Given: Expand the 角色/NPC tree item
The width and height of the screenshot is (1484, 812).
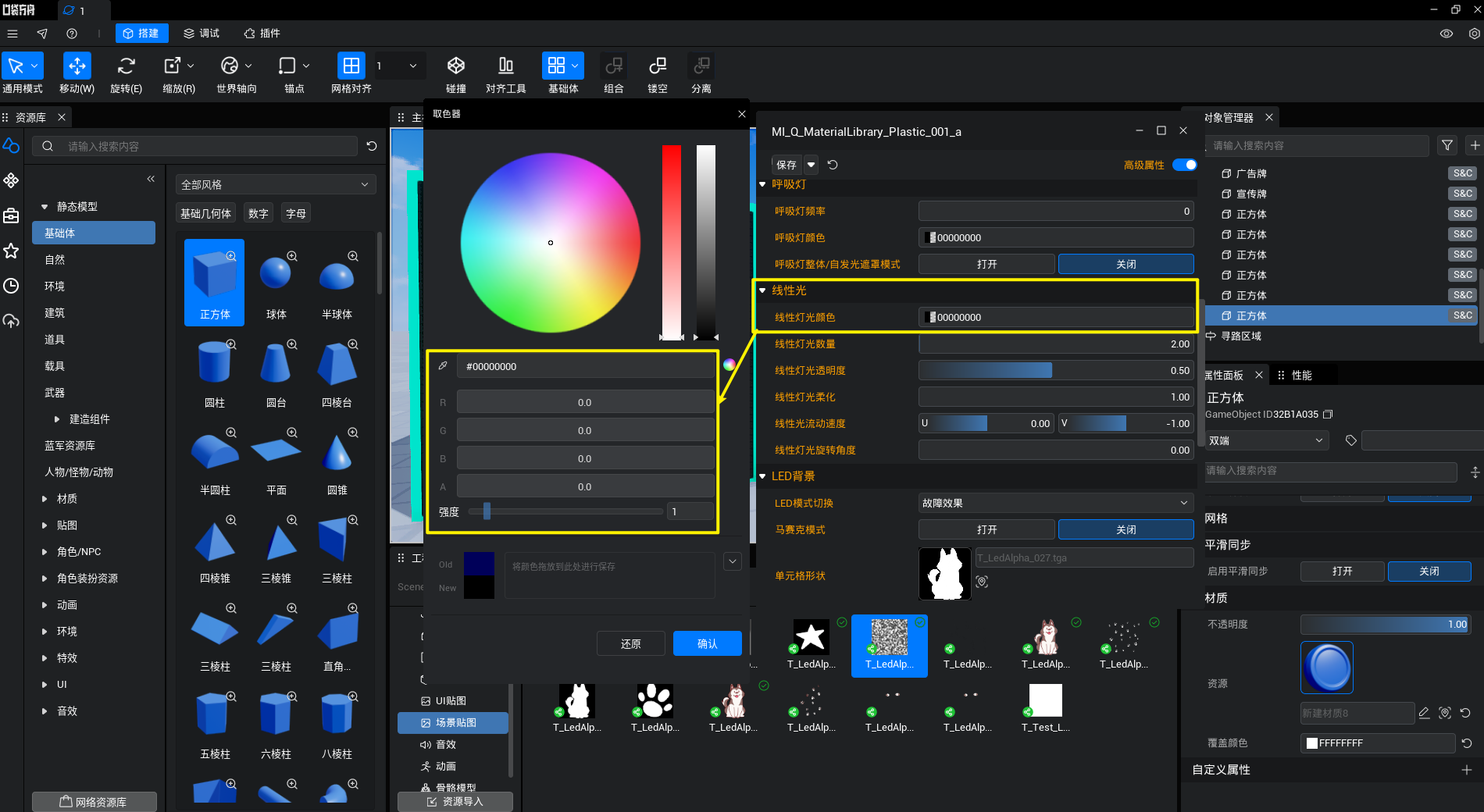Looking at the screenshot, I should [x=45, y=552].
